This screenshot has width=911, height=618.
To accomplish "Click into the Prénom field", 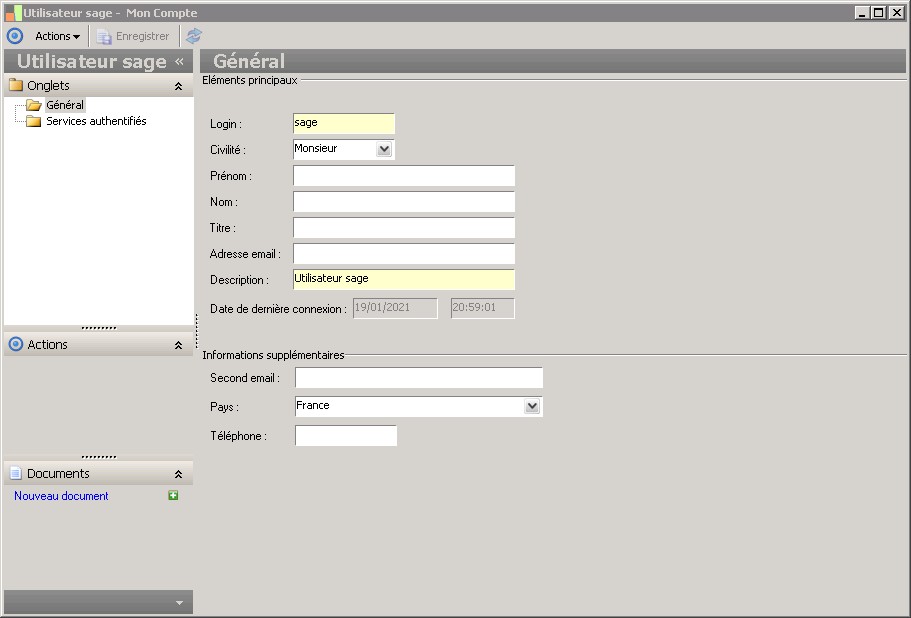I will coord(403,176).
